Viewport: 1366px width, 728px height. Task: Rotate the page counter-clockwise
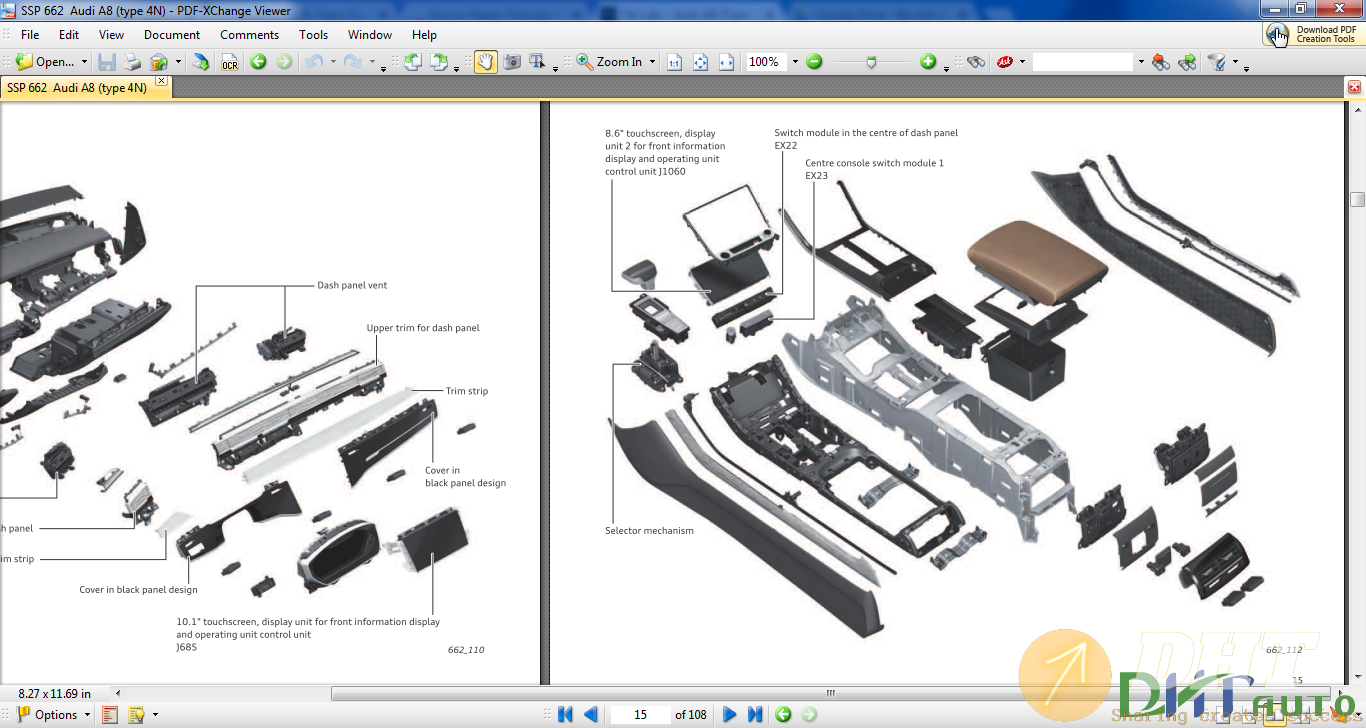413,62
